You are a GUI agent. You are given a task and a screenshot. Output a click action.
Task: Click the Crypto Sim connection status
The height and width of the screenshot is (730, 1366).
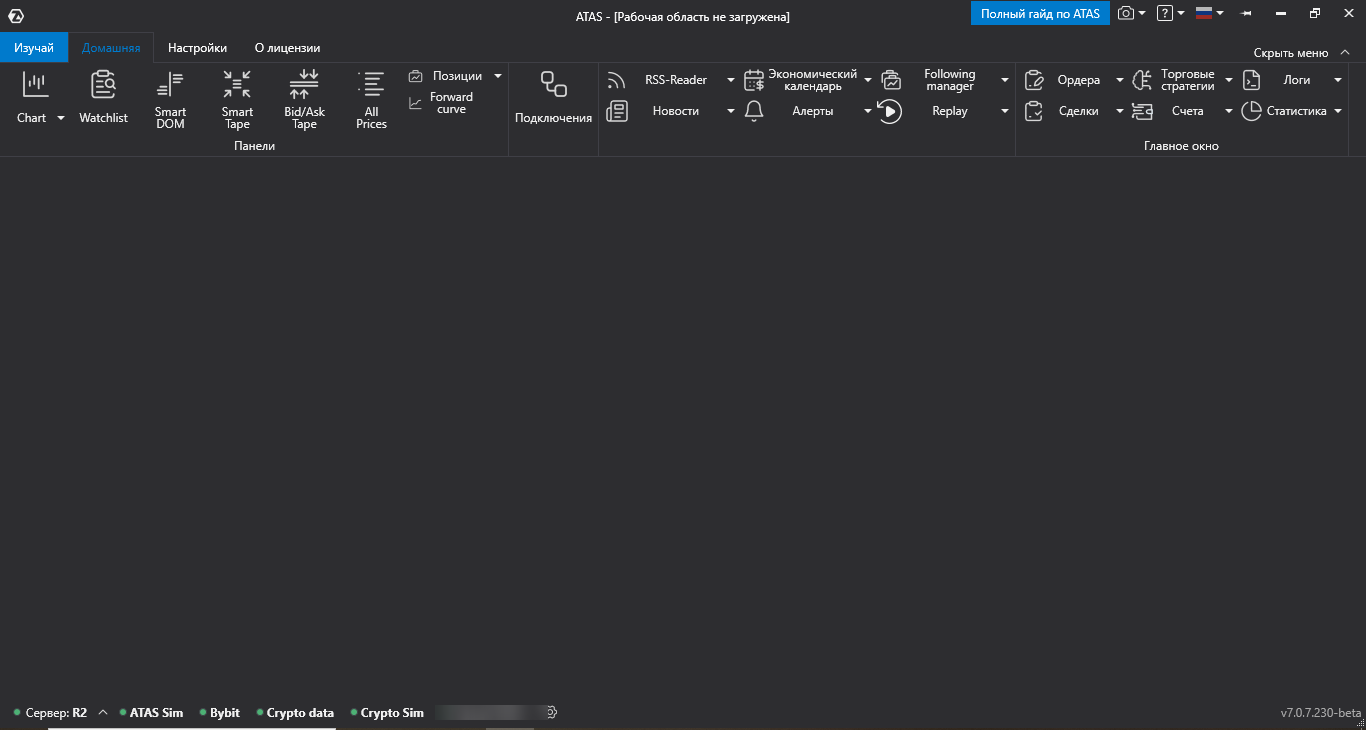(x=387, y=713)
